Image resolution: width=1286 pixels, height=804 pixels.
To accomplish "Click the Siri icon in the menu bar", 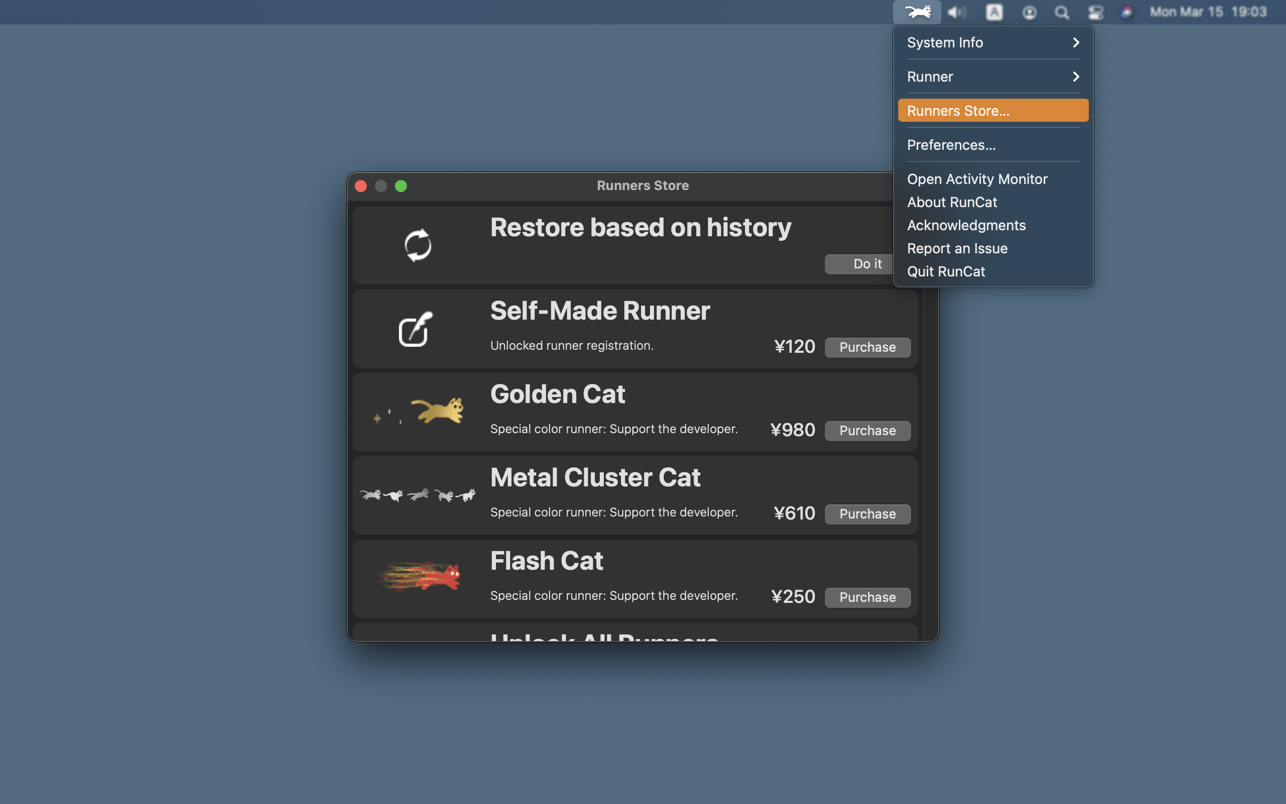I will point(1127,12).
